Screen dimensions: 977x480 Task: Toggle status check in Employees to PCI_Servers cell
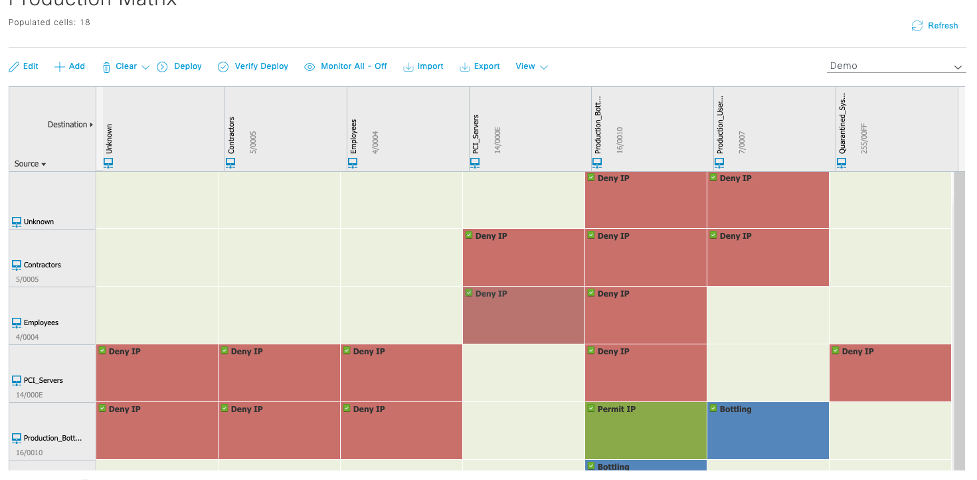pyautogui.click(x=469, y=294)
